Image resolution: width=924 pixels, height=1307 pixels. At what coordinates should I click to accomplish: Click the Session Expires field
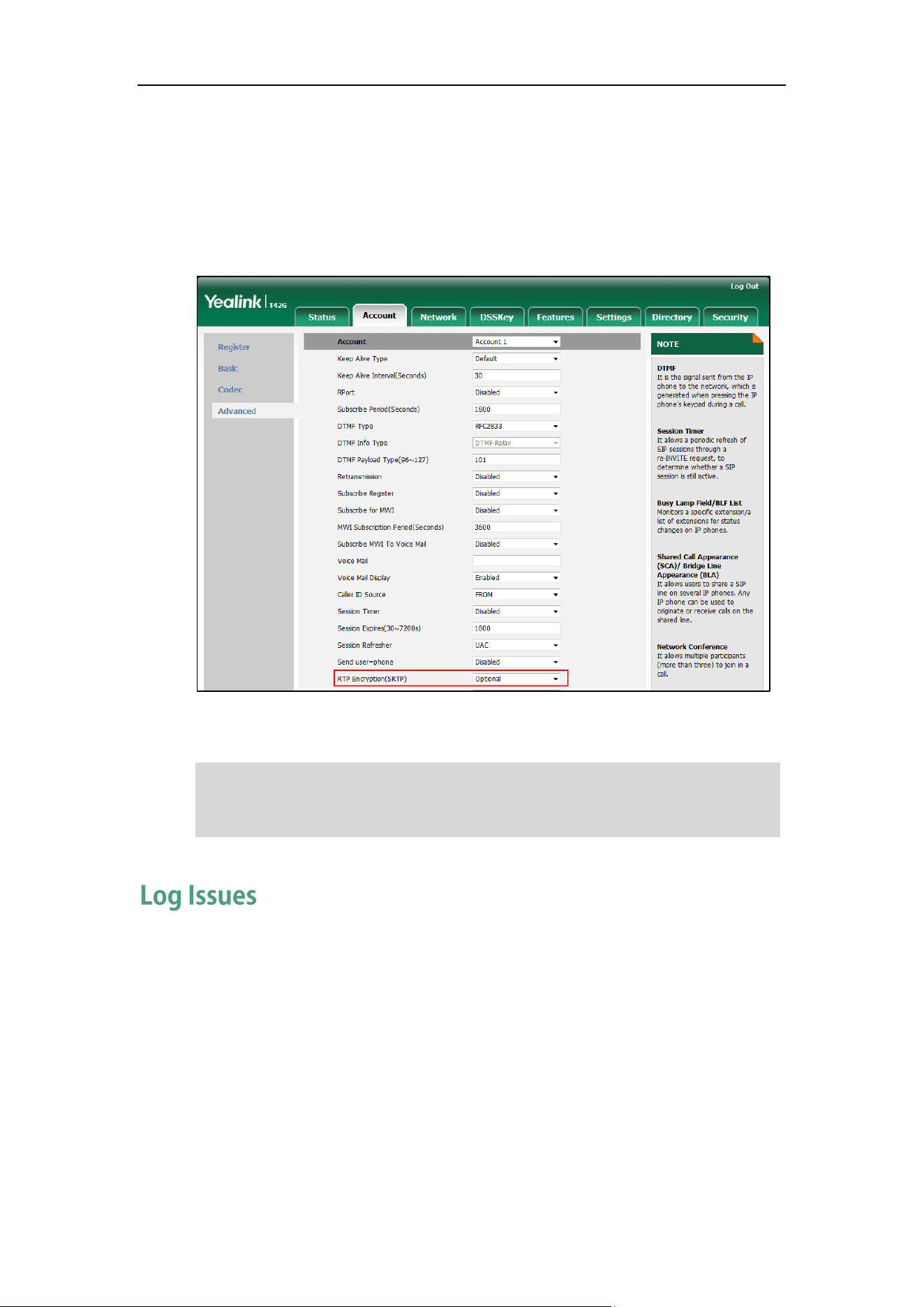(x=516, y=628)
